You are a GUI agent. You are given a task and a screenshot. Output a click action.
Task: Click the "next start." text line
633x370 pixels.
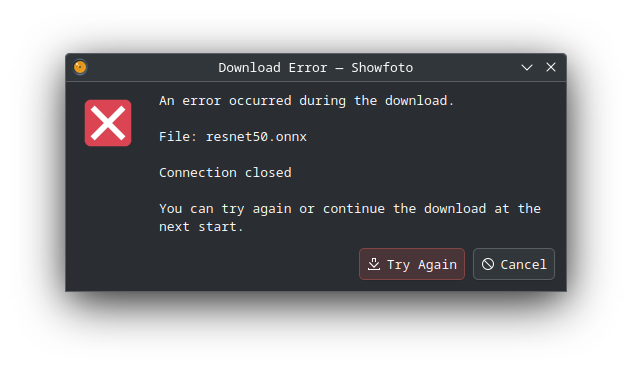[x=201, y=227]
